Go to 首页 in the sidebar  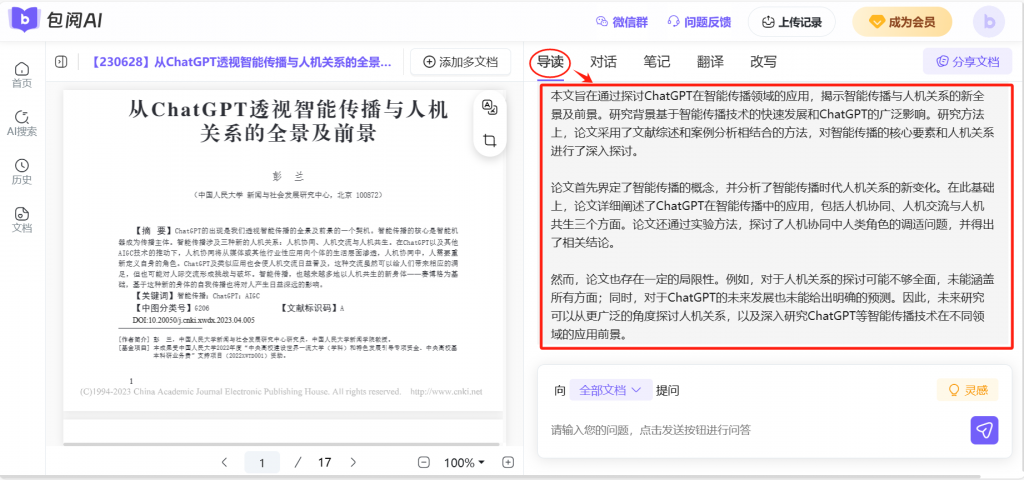click(x=22, y=75)
